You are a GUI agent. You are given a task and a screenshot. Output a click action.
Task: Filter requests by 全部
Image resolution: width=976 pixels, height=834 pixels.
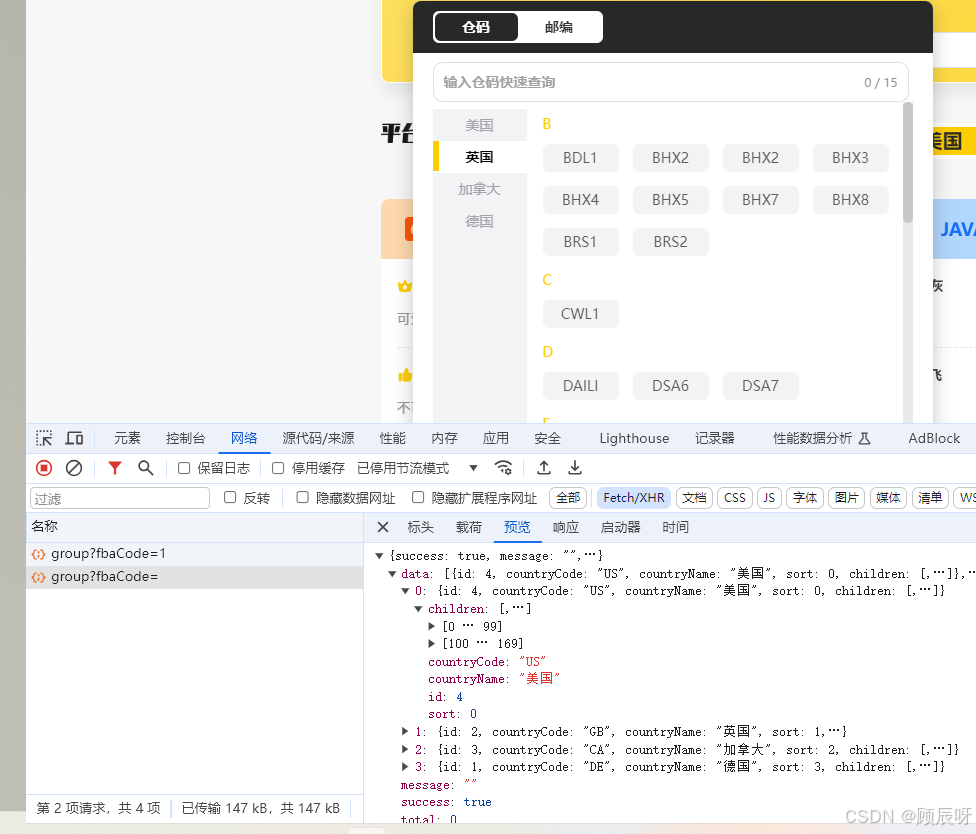(x=568, y=498)
